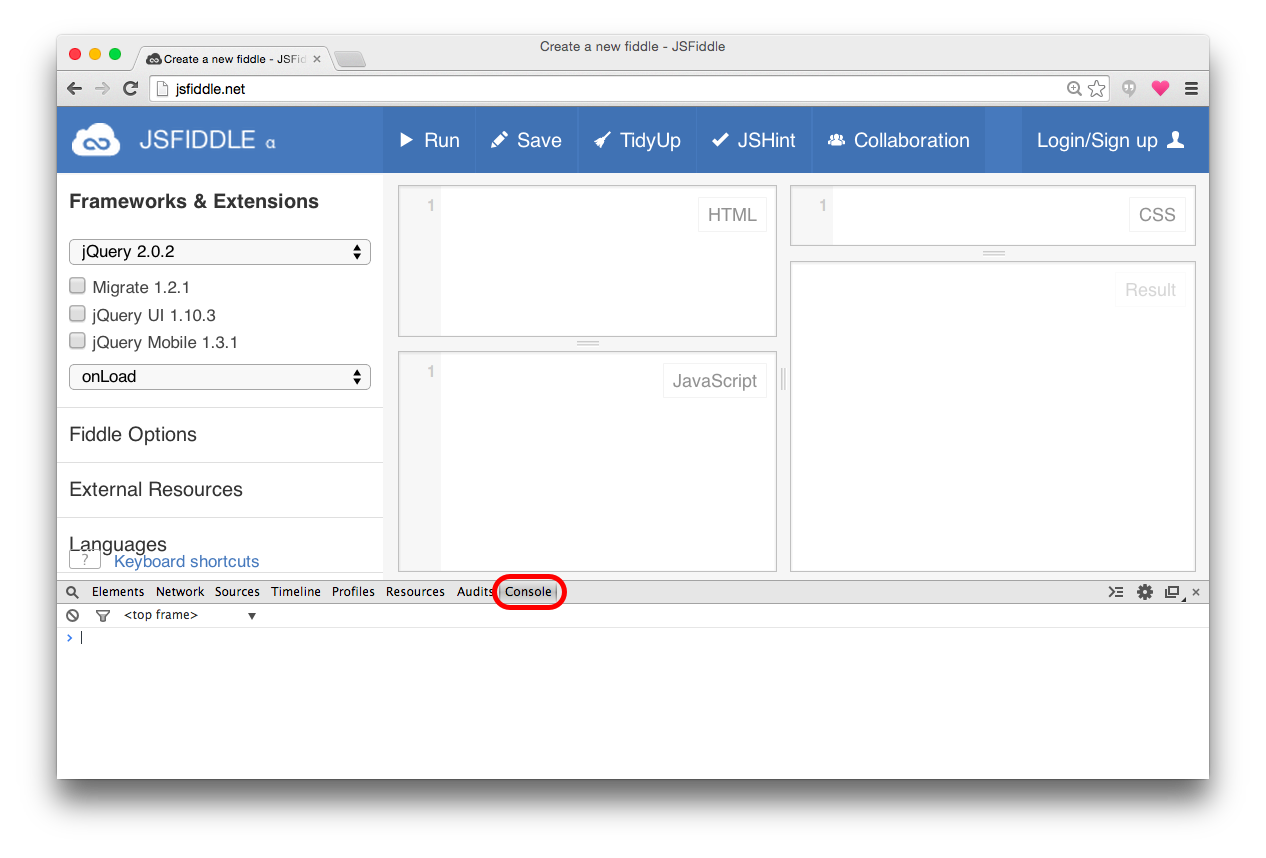Image resolution: width=1266 pixels, height=858 pixels.
Task: Enable the jQuery Mobile 1.3.1 checkbox
Action: point(77,341)
